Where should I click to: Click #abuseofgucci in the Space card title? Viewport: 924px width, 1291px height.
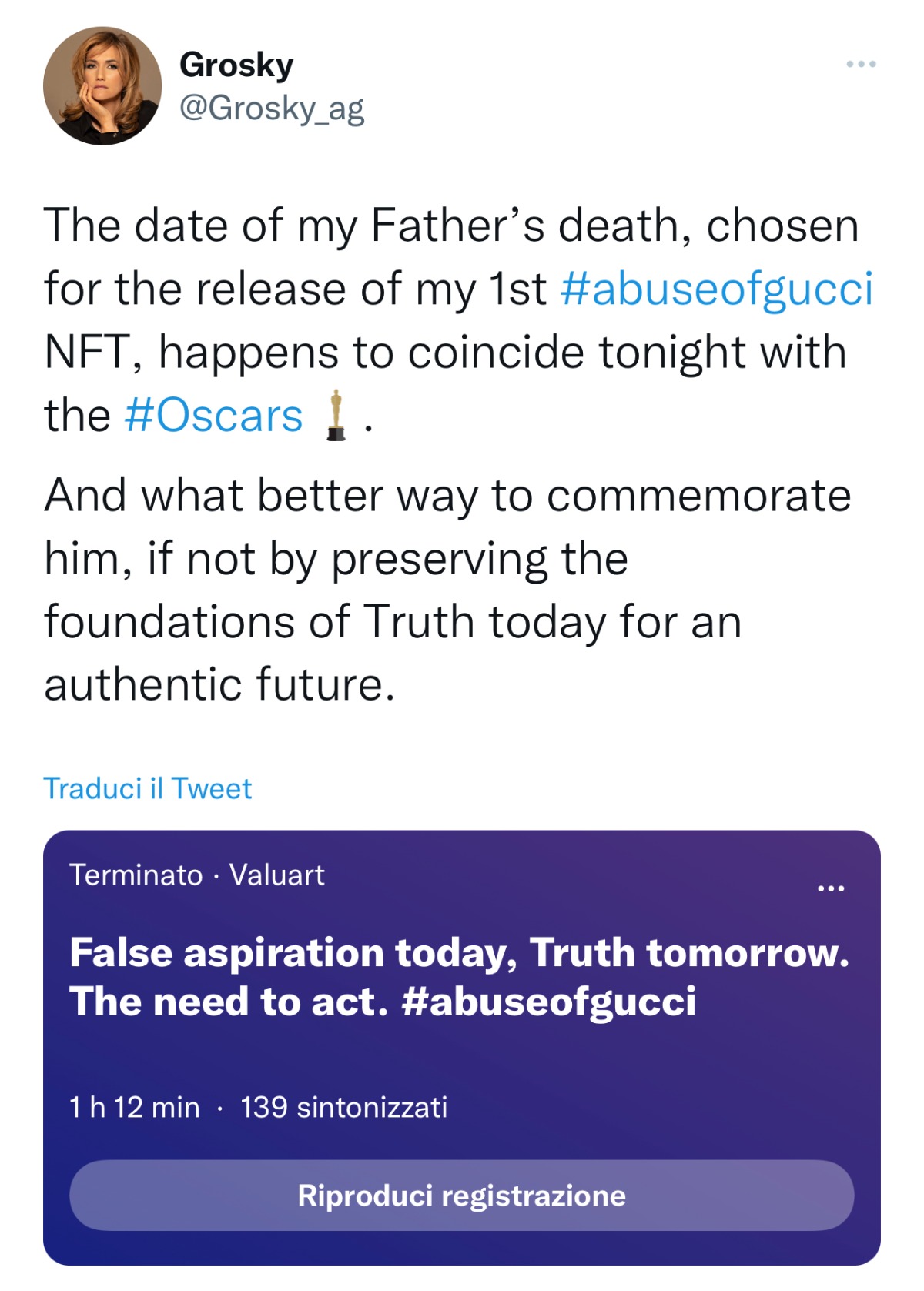click(549, 1002)
